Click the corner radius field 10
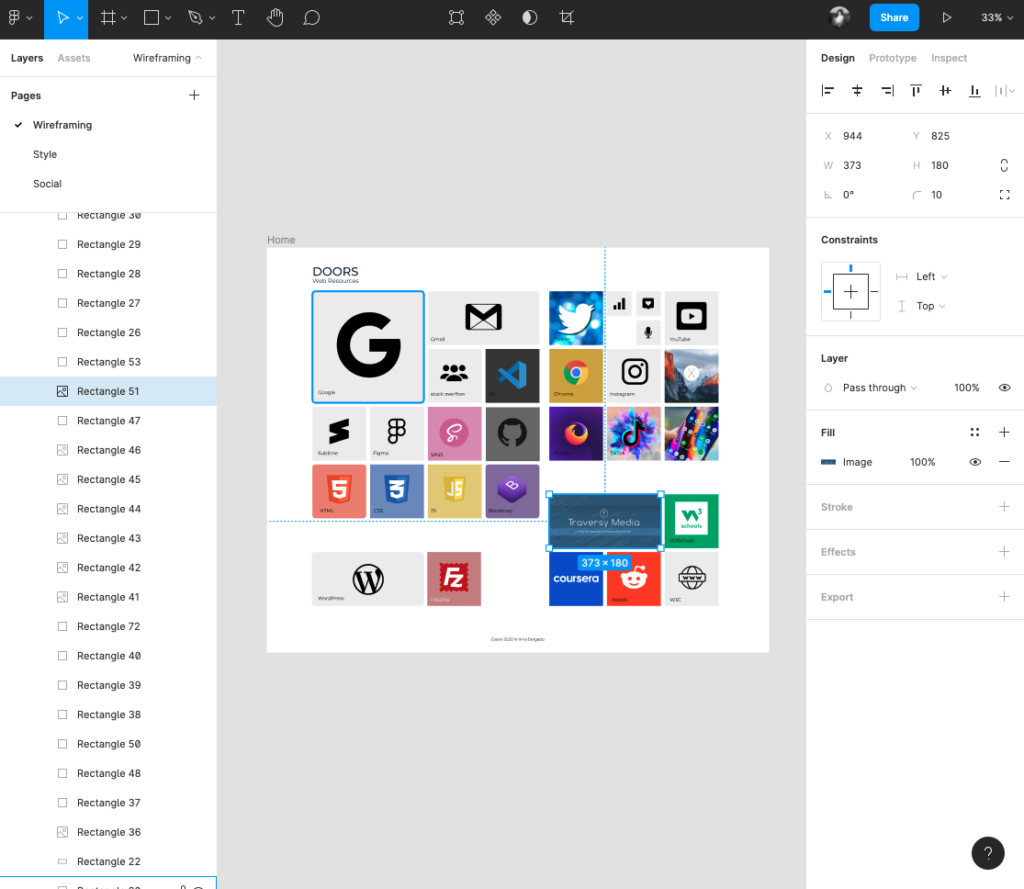The image size is (1024, 889). tap(936, 195)
